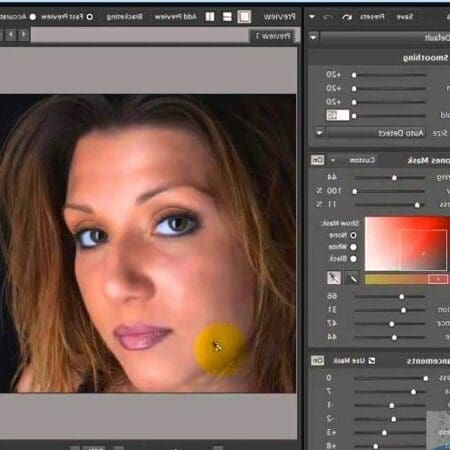Select the Fast Preview radio option

[x=89, y=17]
